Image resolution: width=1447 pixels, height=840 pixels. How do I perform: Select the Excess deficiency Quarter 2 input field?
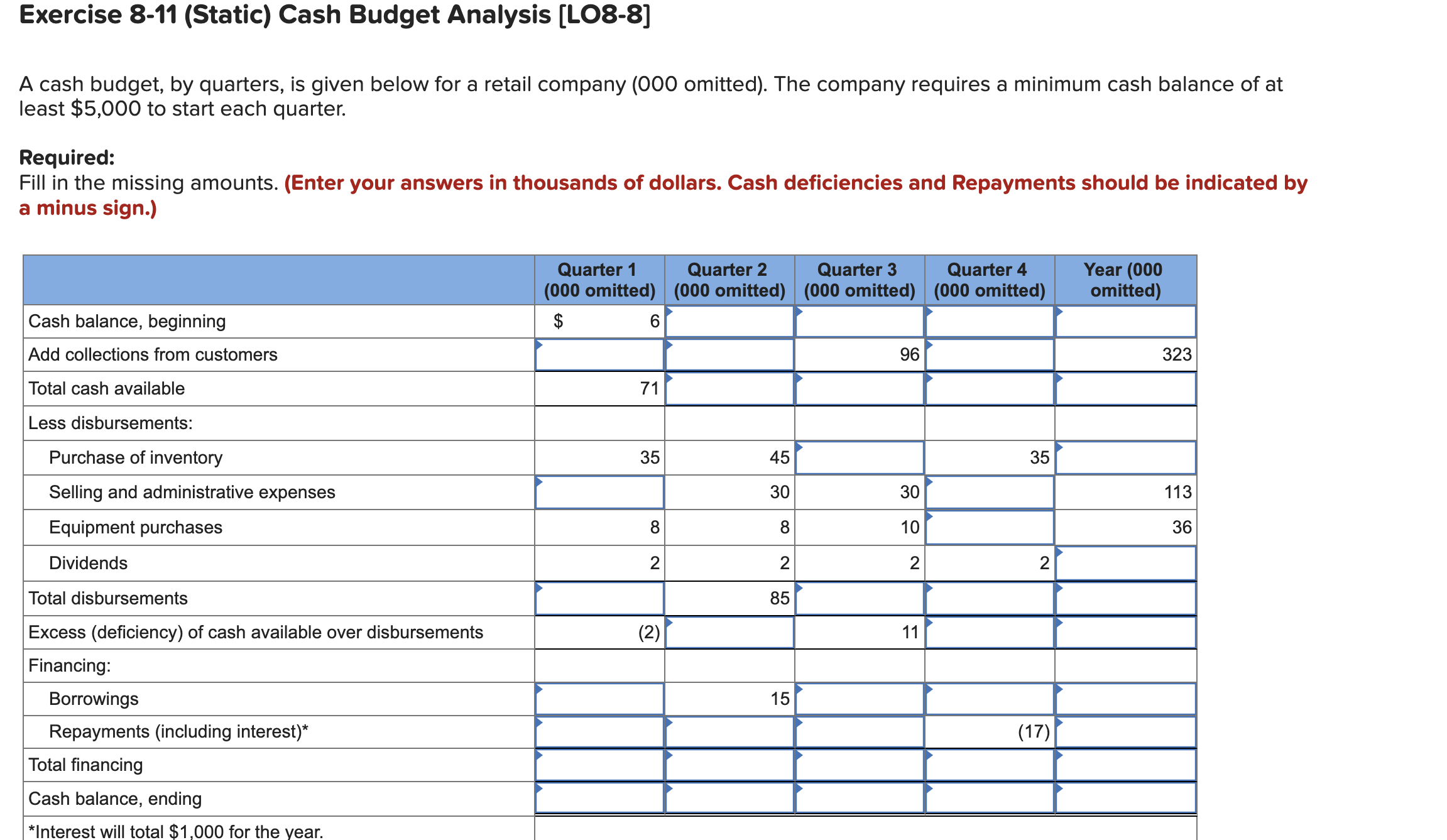(729, 633)
